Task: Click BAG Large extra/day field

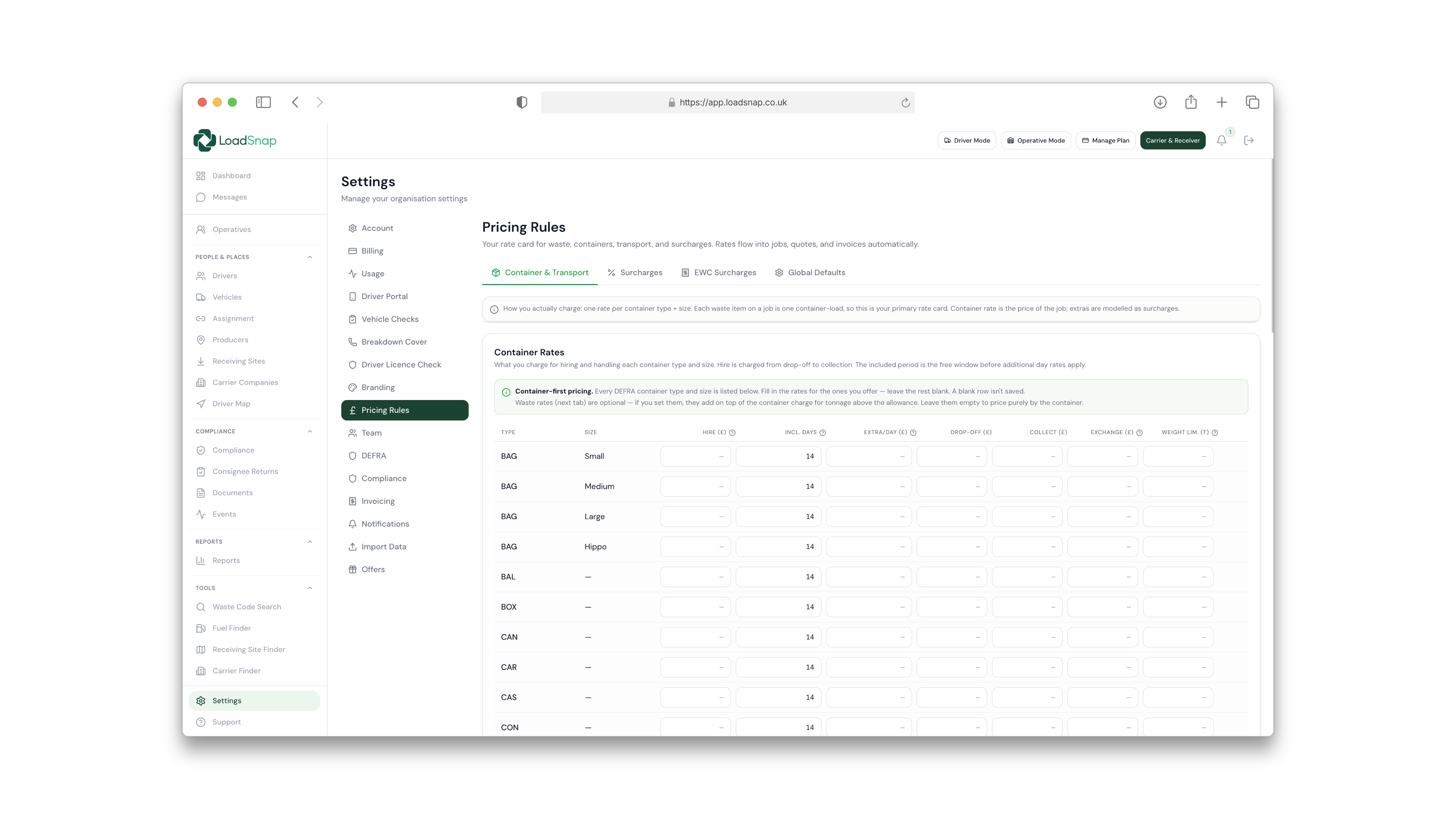Action: pos(869,516)
